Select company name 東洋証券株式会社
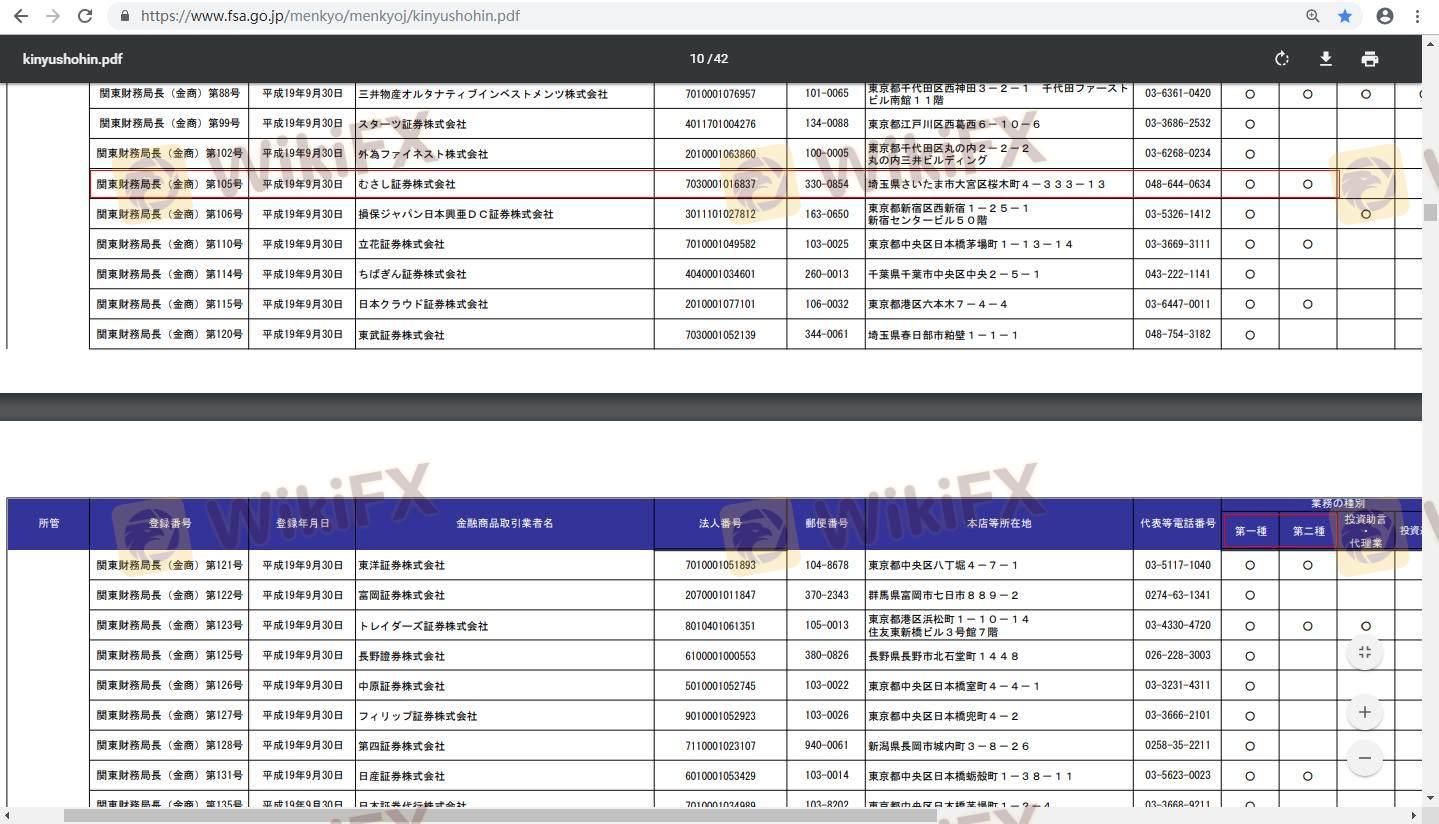 (x=401, y=565)
